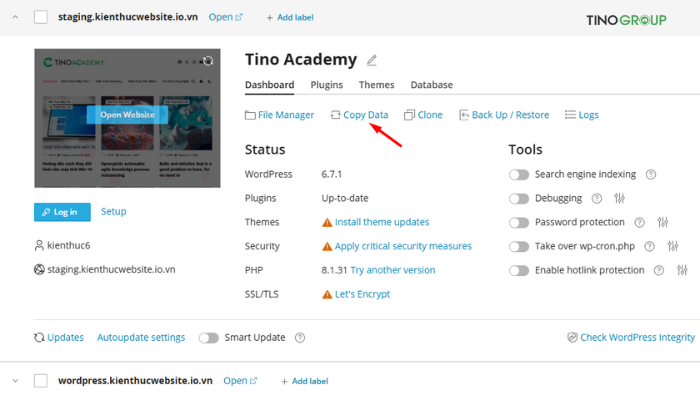Open the File Manager link text
This screenshot has height=400, width=700.
[x=286, y=115]
